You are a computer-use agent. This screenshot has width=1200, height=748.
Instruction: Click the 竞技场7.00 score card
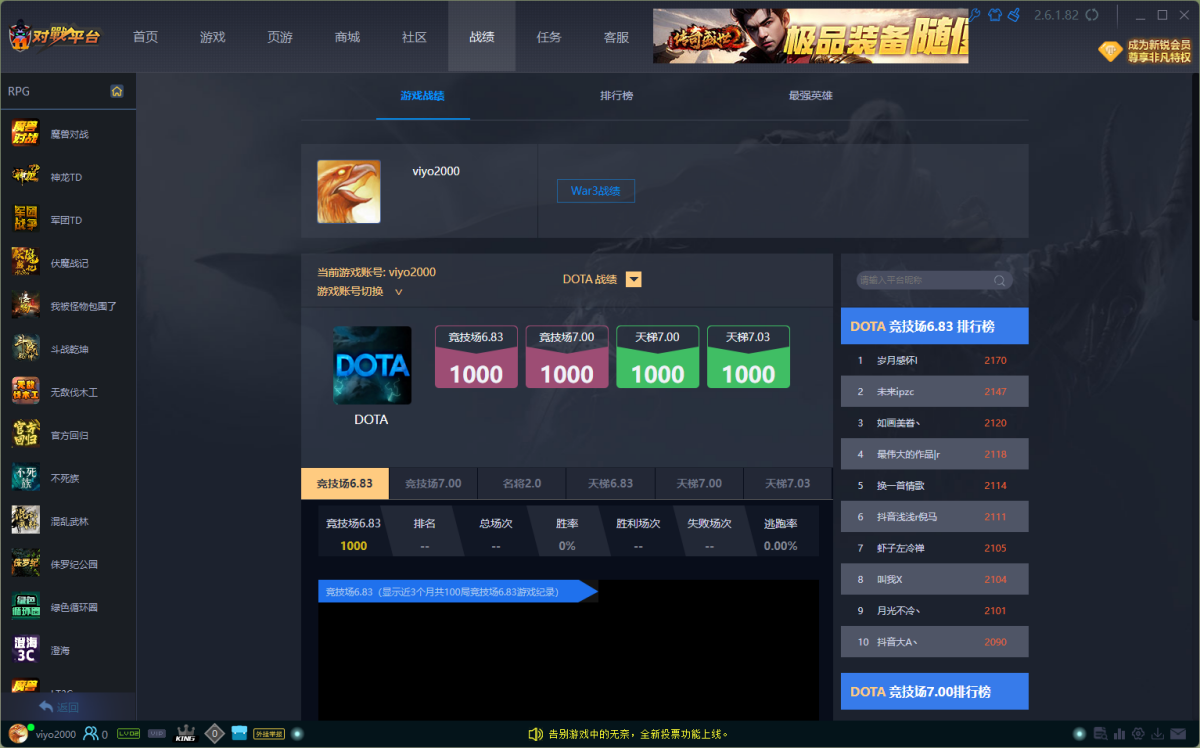tap(567, 357)
